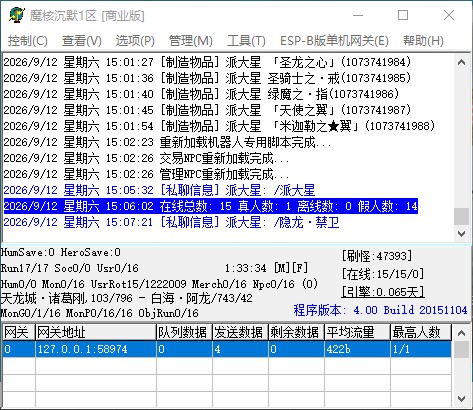Click the gateway table scroll-up arrow
This screenshot has height=410, width=473.
(x=461, y=333)
